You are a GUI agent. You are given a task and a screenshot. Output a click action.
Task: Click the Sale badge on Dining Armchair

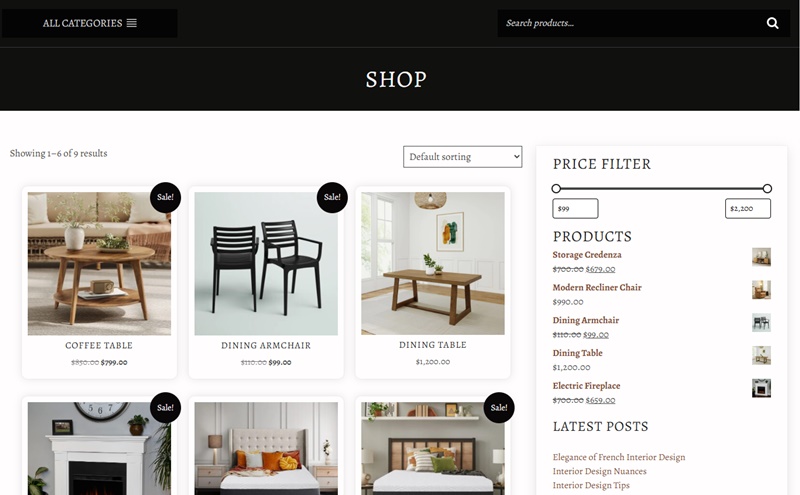point(332,197)
